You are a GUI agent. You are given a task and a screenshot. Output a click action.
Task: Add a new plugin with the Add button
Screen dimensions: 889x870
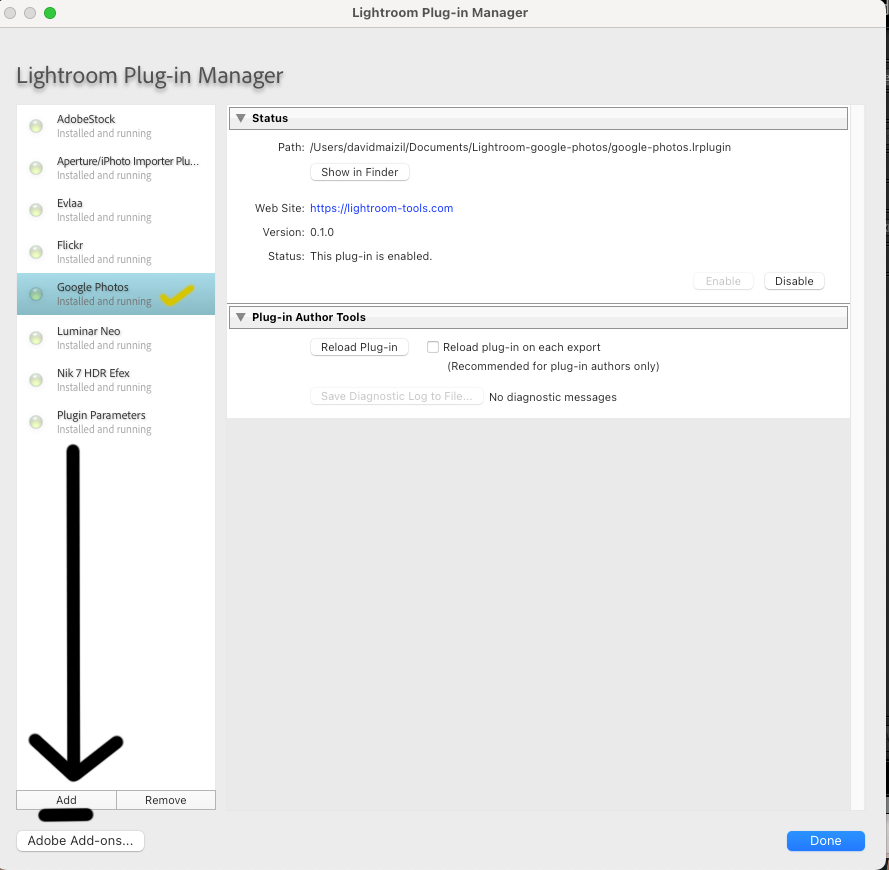tap(65, 799)
